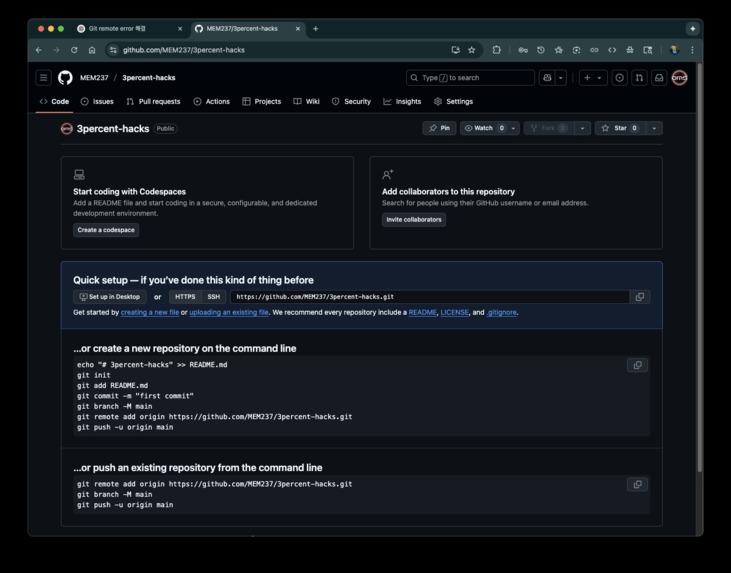Open the GitHub hamburger navigation menu
The height and width of the screenshot is (573, 731).
click(x=43, y=77)
